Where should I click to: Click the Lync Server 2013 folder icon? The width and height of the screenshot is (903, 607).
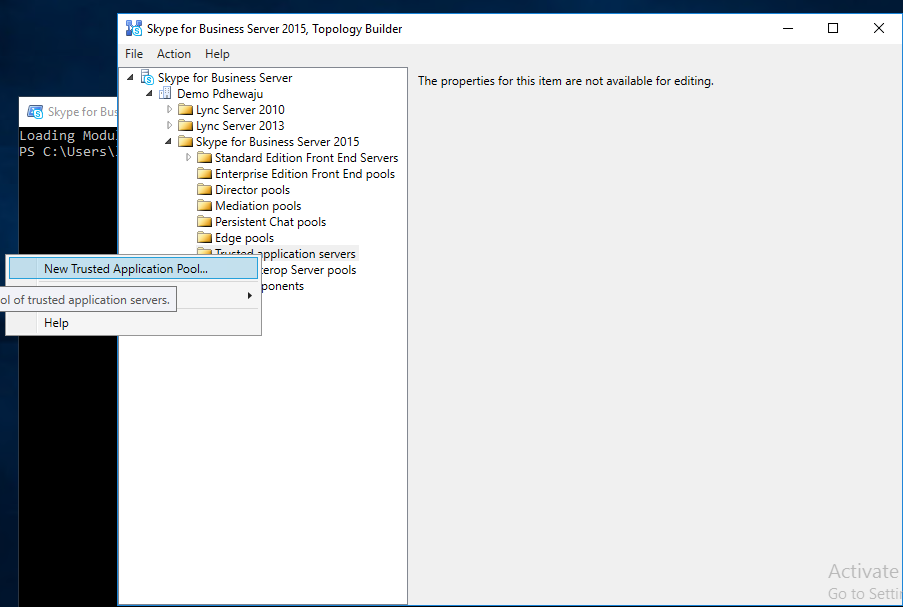[x=185, y=126]
